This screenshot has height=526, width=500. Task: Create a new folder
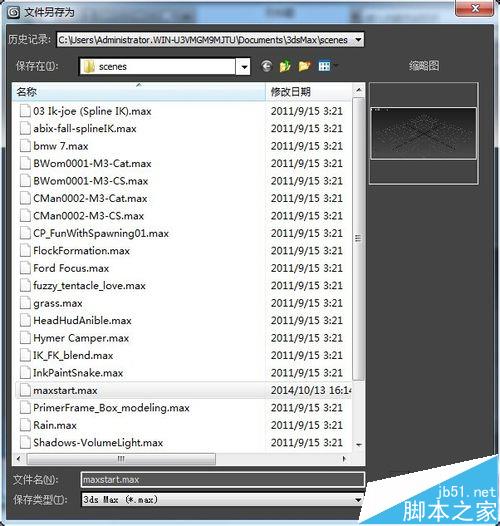(x=304, y=66)
